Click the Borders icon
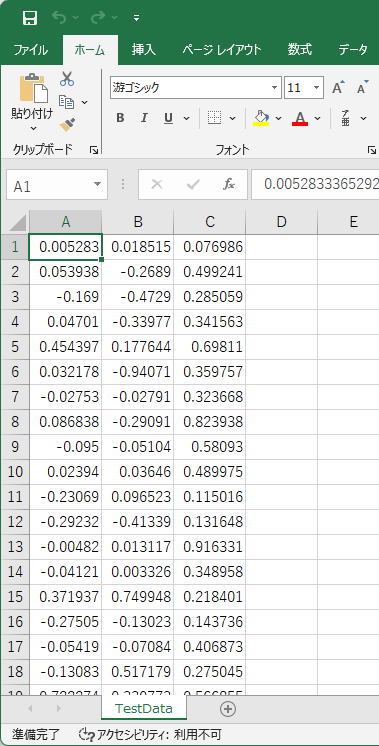The height and width of the screenshot is (746, 379). click(x=215, y=118)
